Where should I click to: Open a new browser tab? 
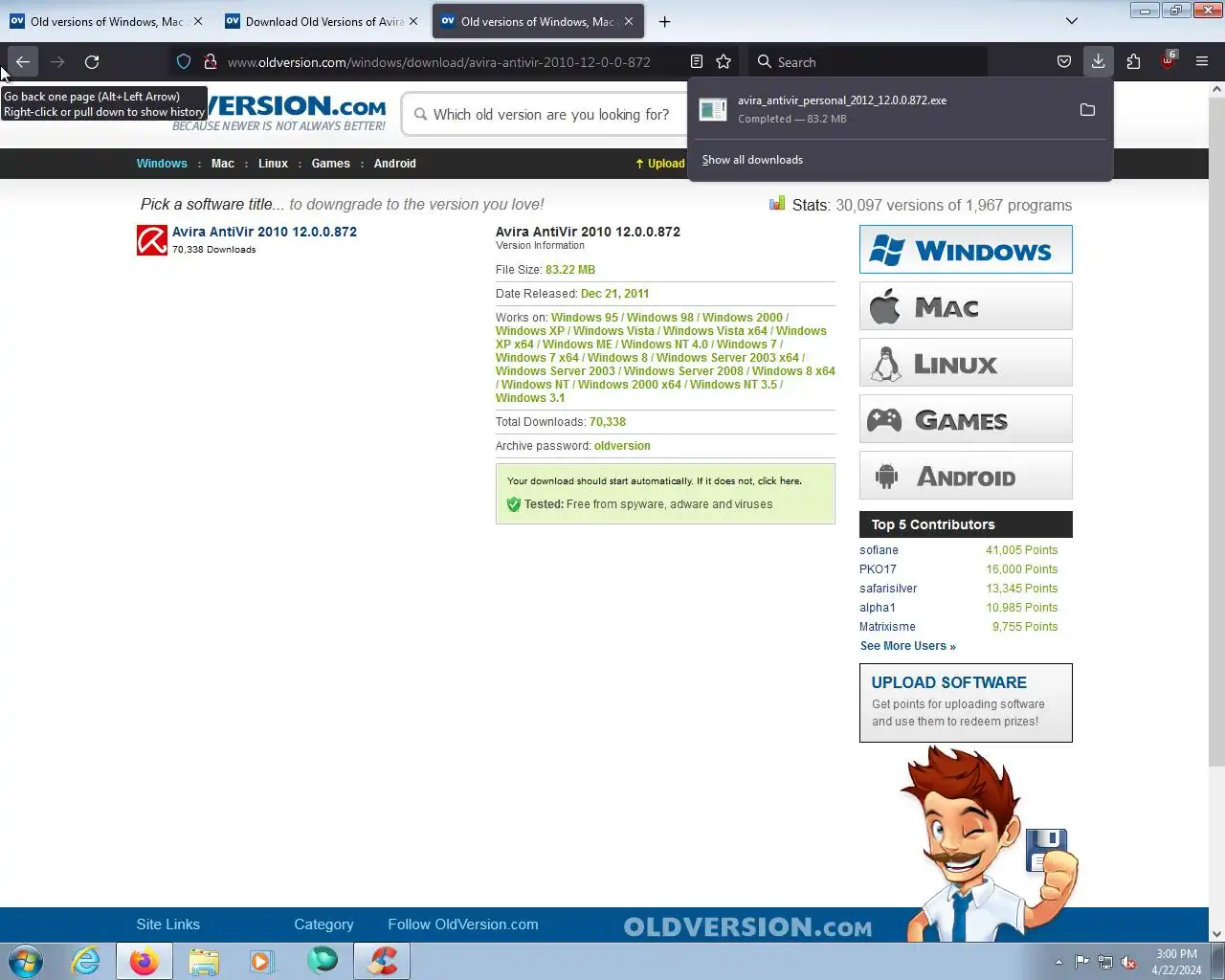pyautogui.click(x=664, y=21)
